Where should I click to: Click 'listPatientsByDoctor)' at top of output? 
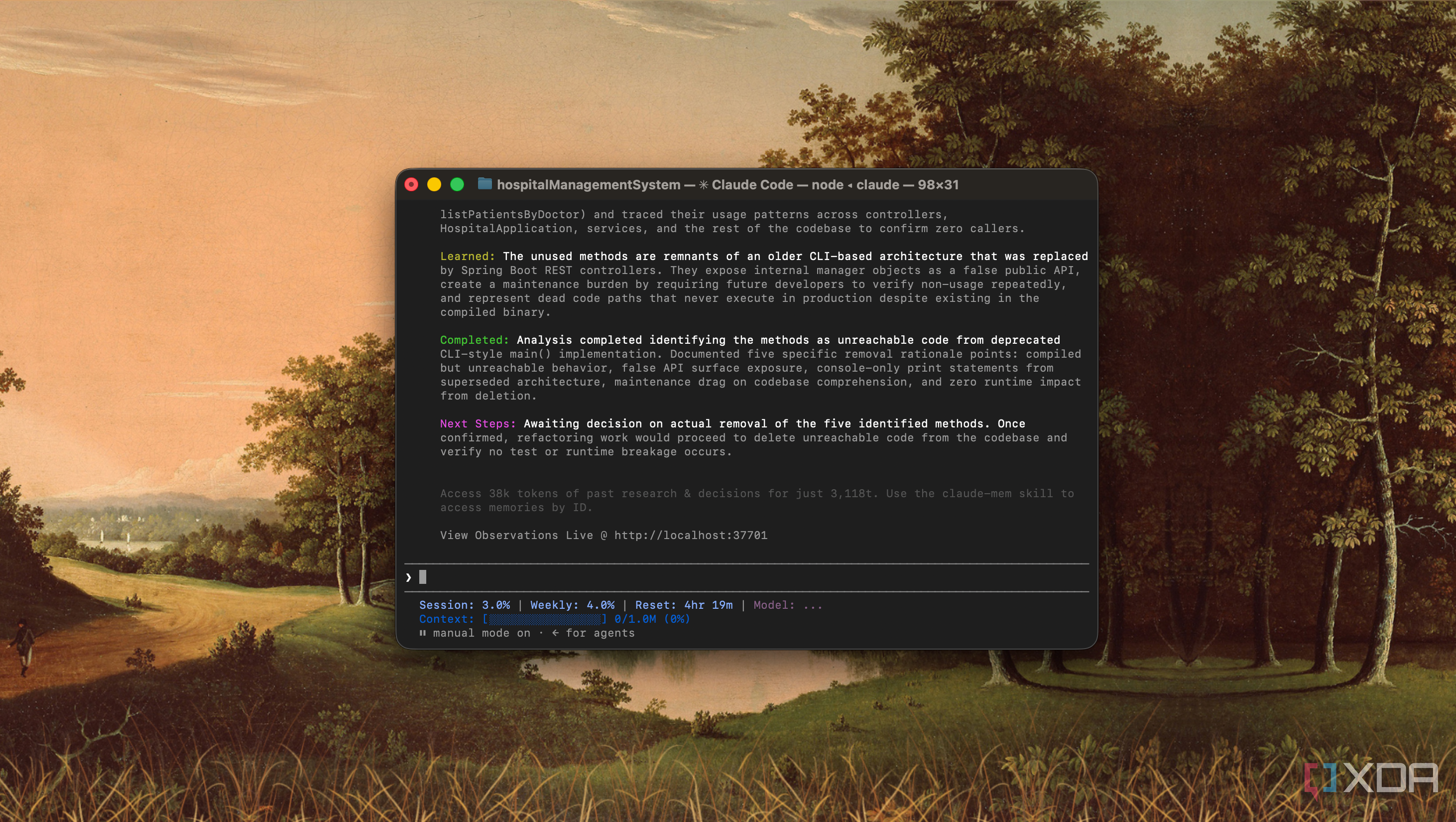(x=513, y=214)
